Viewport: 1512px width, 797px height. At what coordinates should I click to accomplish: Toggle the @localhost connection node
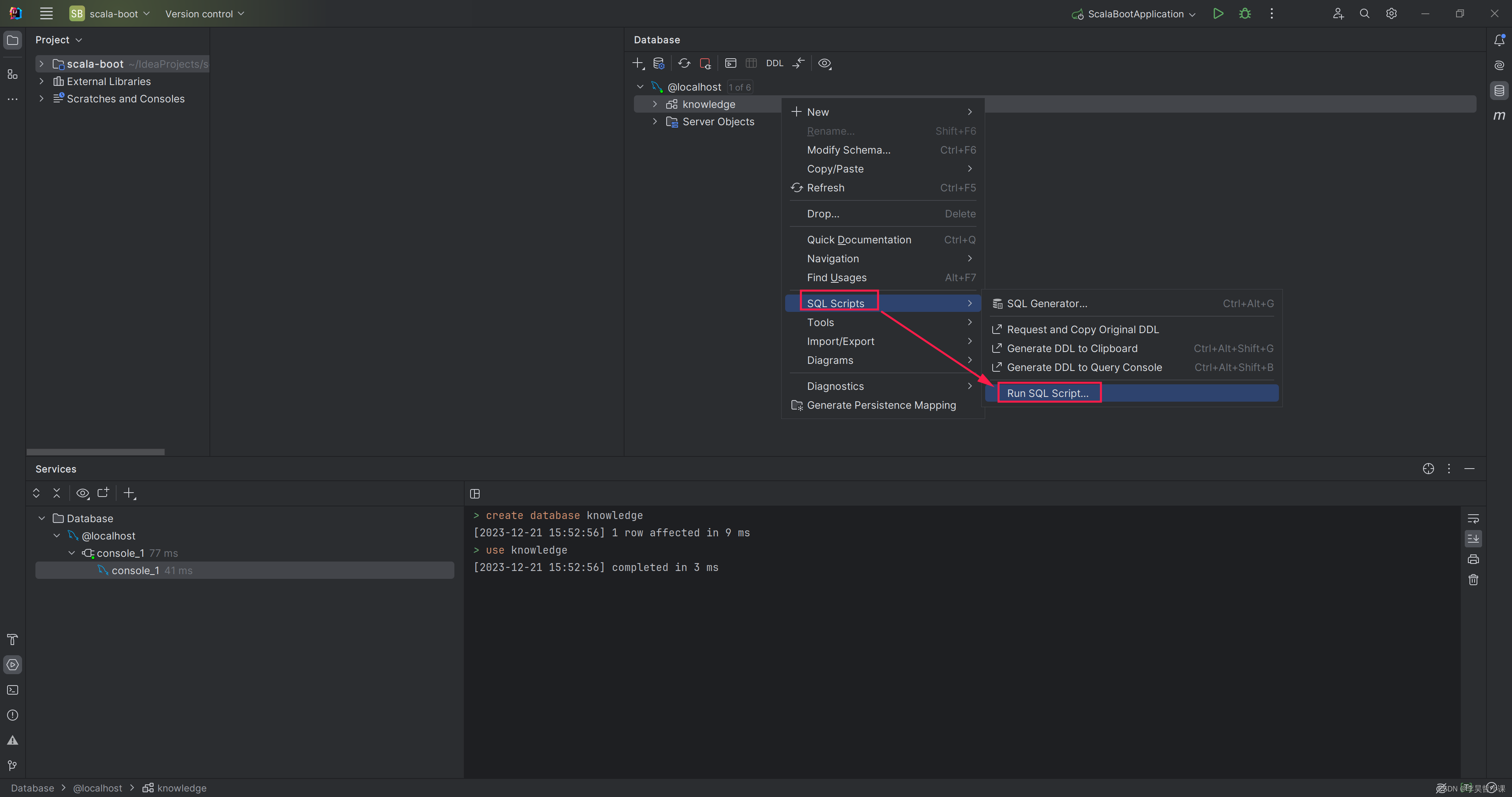coord(638,87)
